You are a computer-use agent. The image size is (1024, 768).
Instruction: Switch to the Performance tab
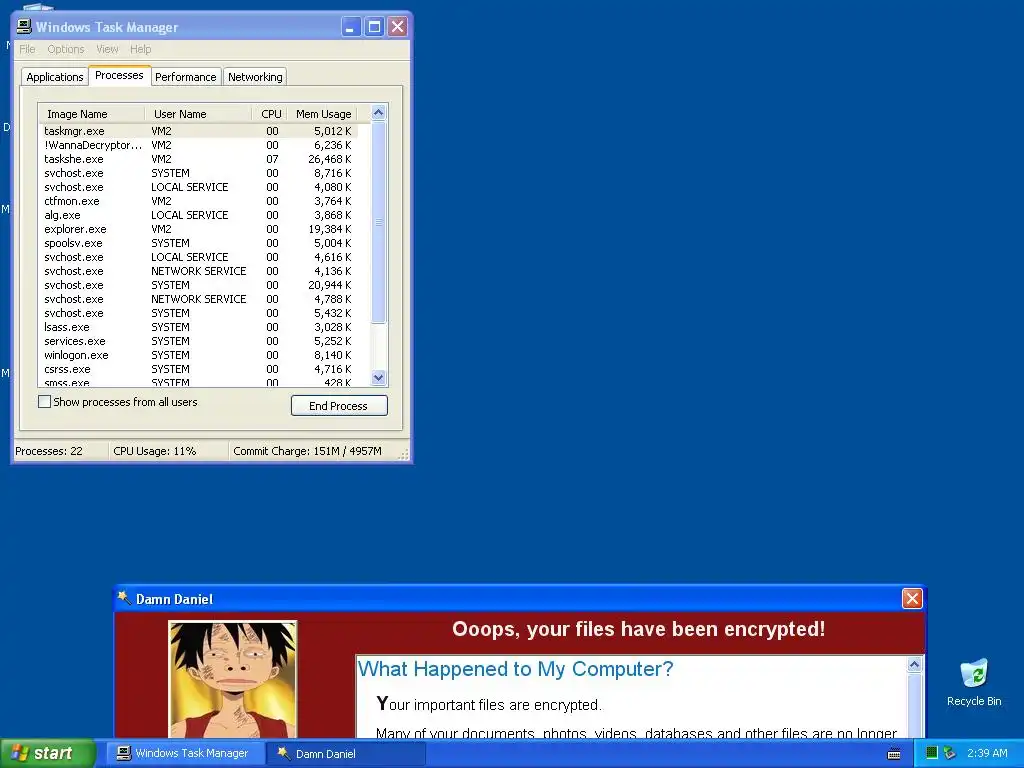(x=186, y=77)
